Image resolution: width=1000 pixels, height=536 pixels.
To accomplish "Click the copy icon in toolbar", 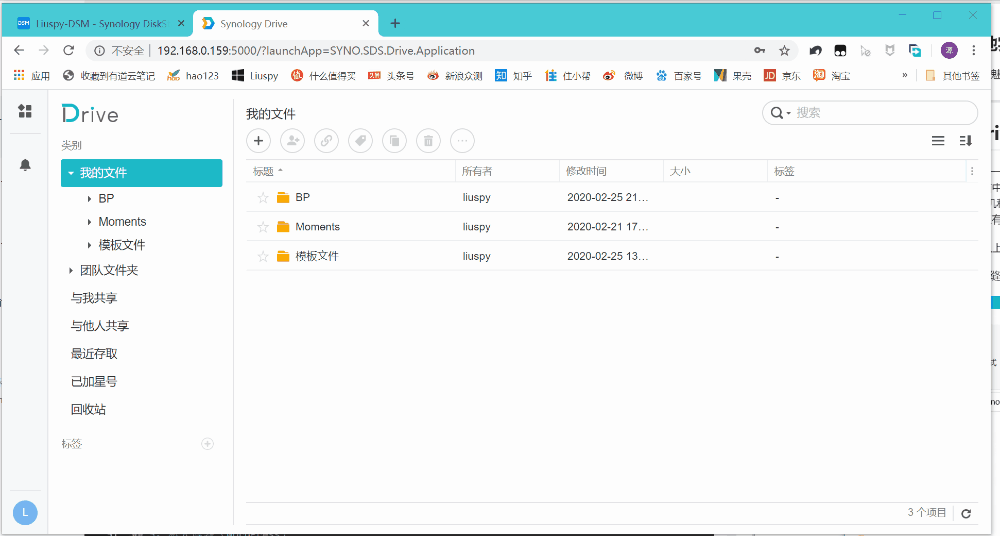I will pyautogui.click(x=394, y=141).
